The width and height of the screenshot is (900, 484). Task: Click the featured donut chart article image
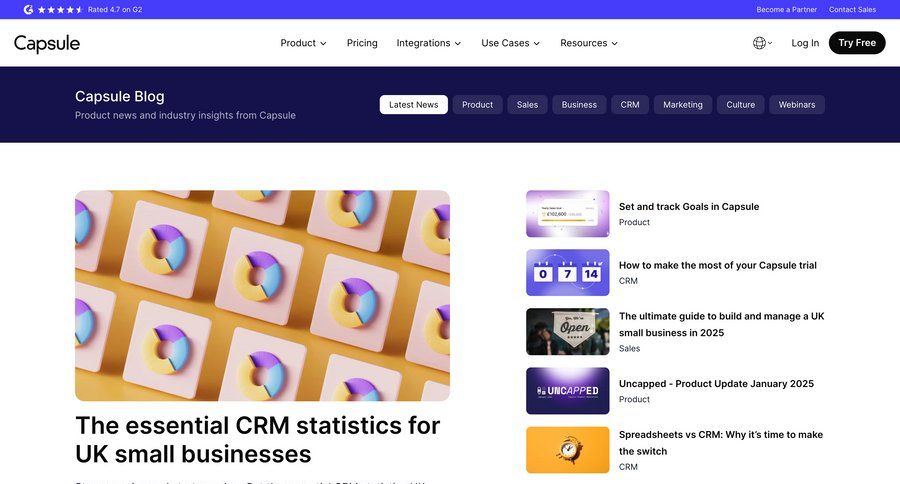point(262,296)
